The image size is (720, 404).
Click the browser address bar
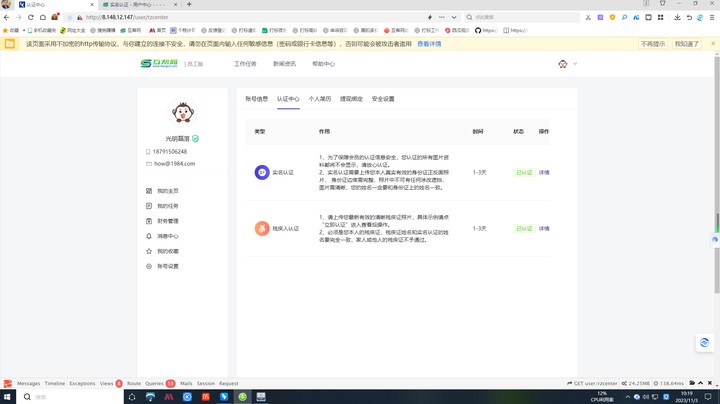pos(250,17)
